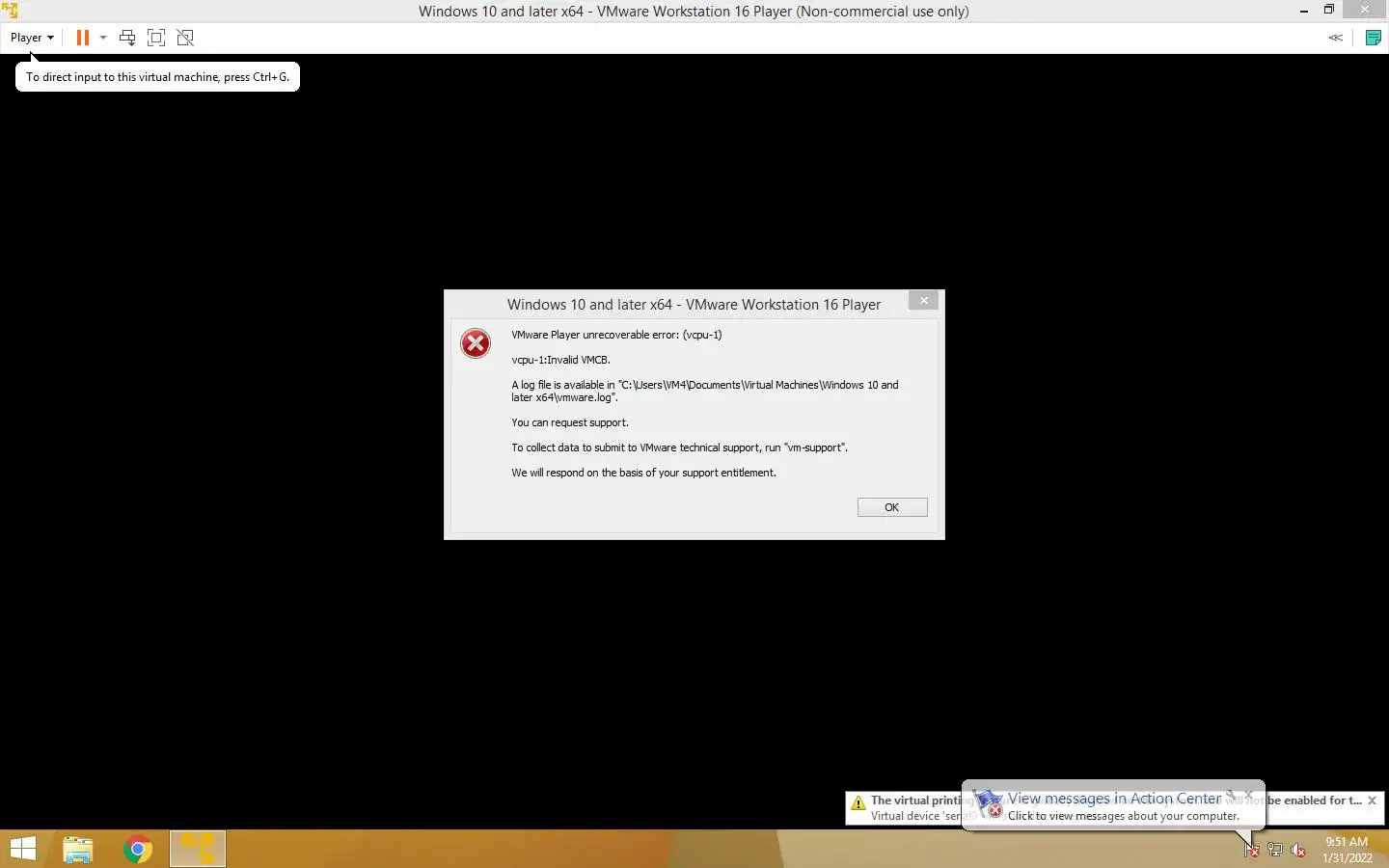Click OK in the unrecoverable error dialog
1389x868 pixels.
892,507
